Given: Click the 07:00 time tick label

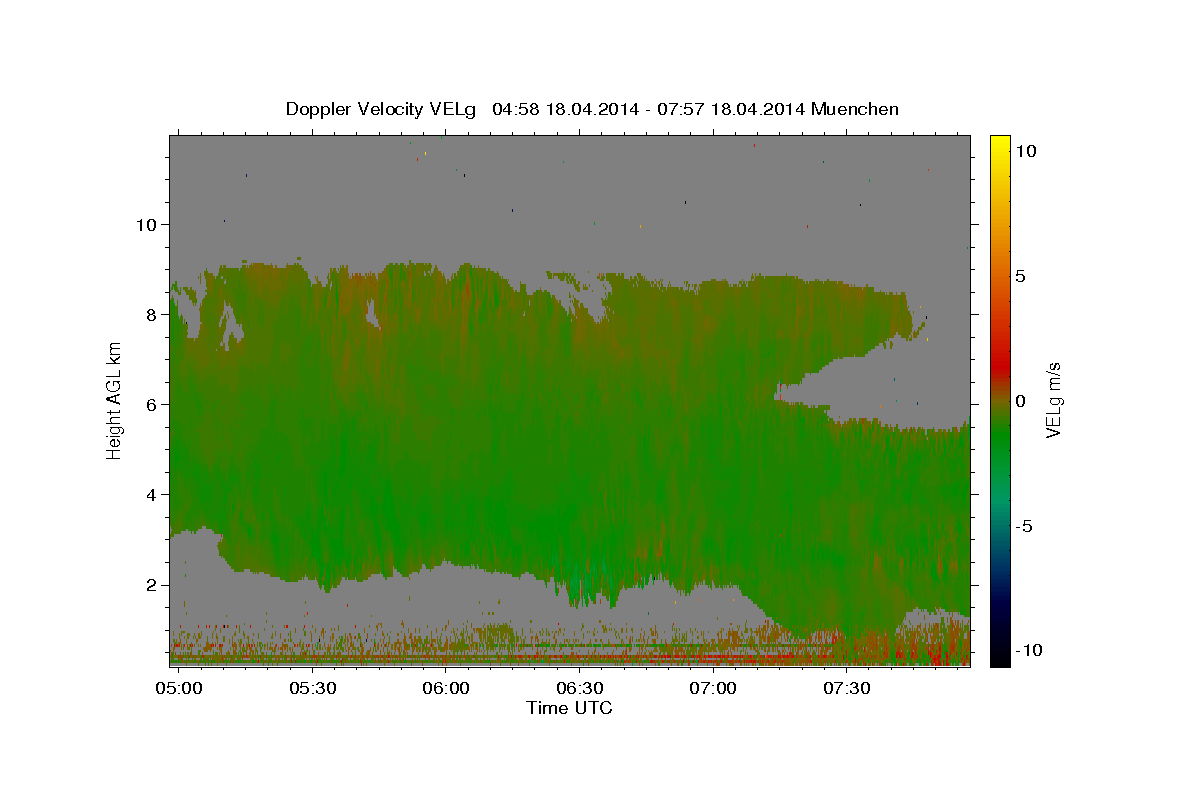Looking at the screenshot, I should (x=714, y=689).
